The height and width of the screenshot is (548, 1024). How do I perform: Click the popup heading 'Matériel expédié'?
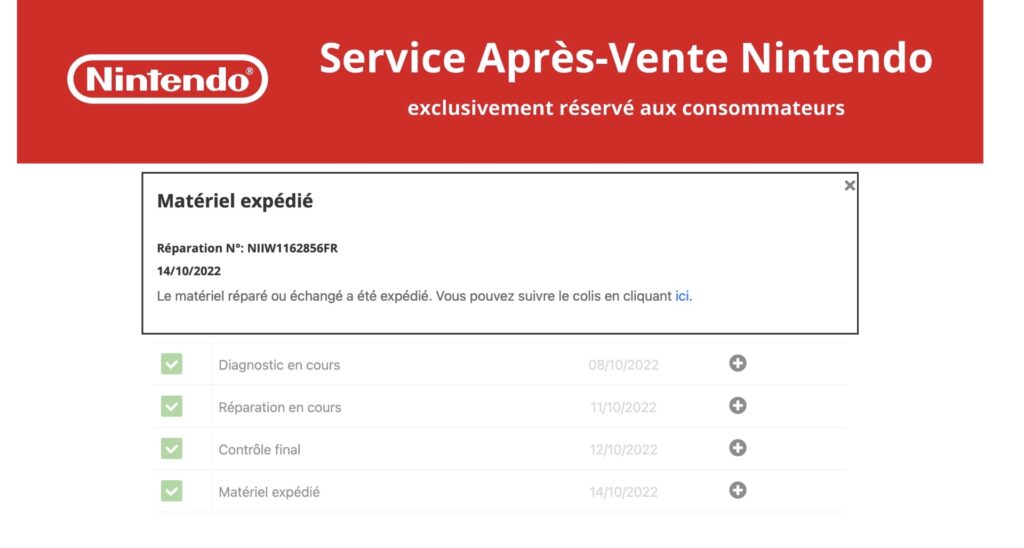tap(234, 201)
